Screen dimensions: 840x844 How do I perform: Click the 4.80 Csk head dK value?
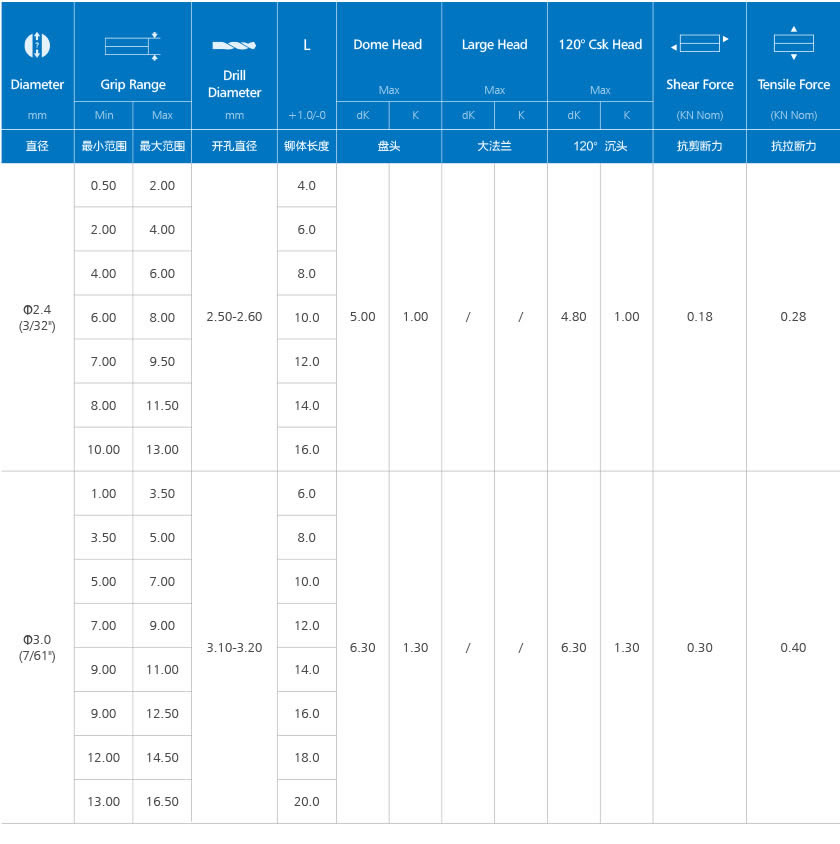click(574, 317)
